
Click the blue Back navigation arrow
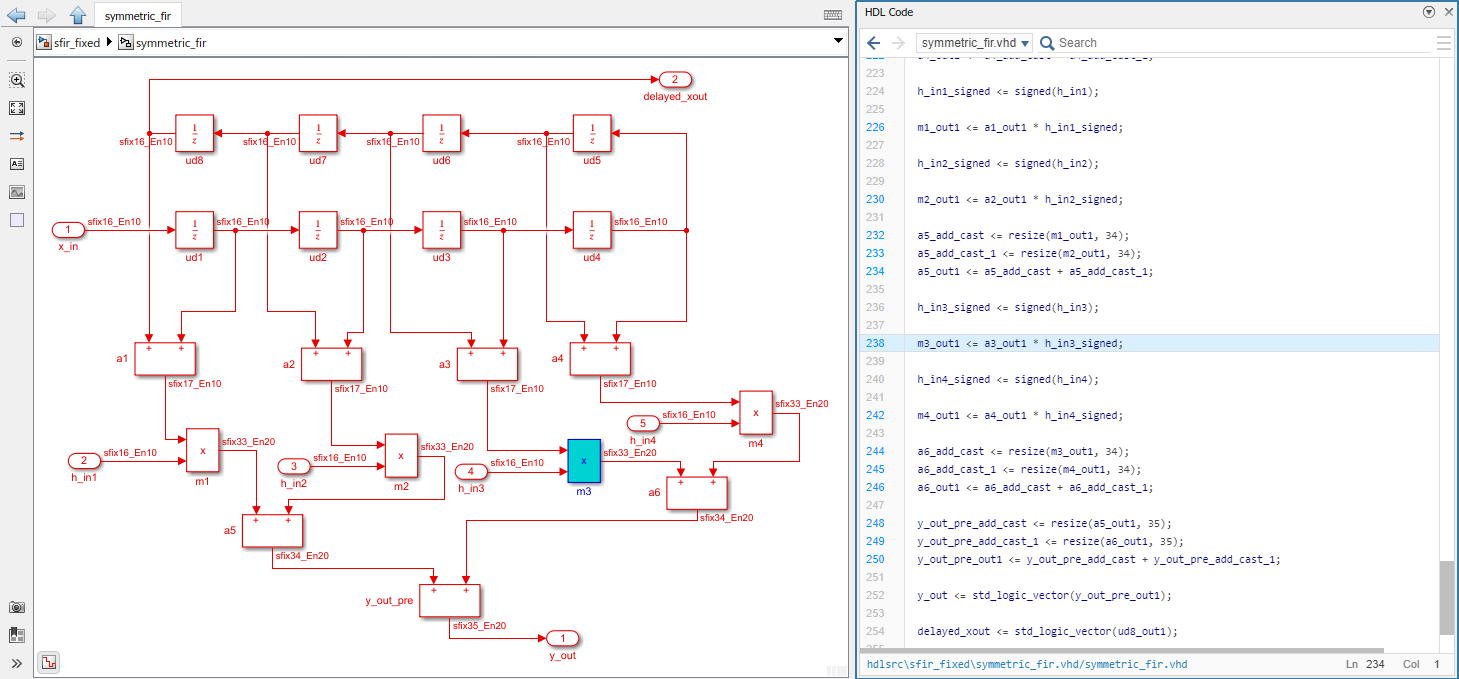(x=16, y=15)
